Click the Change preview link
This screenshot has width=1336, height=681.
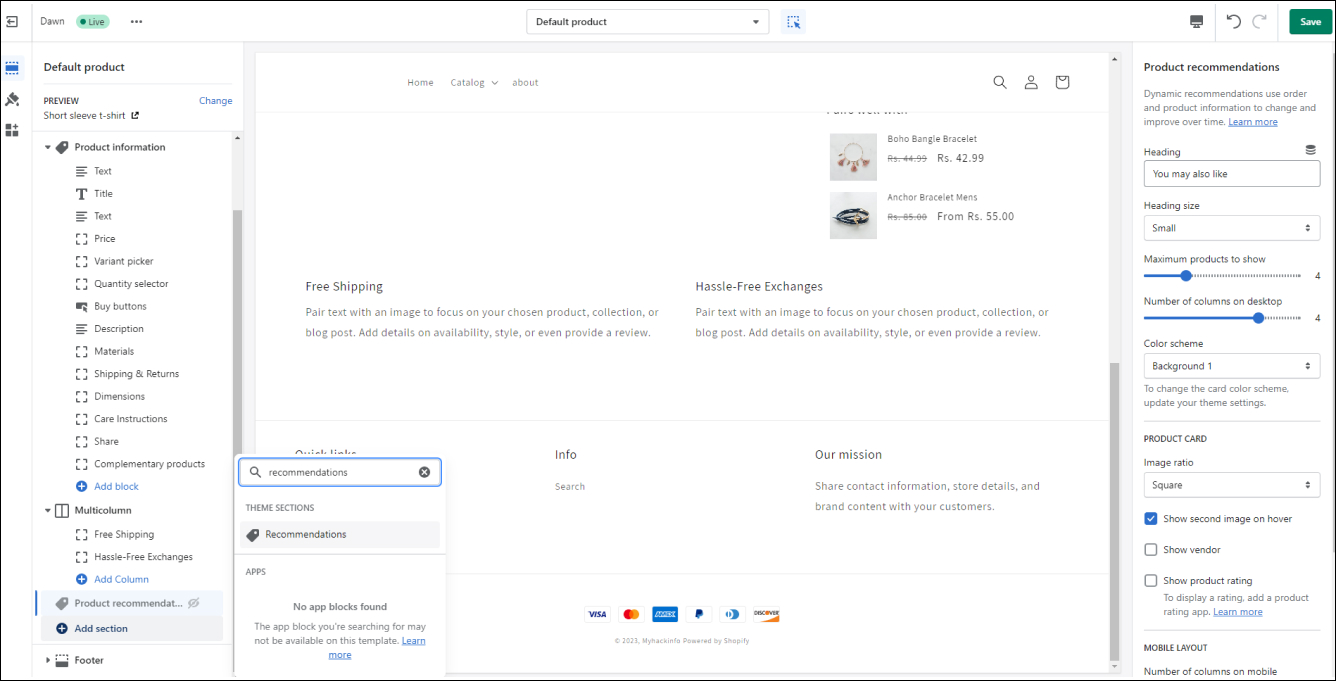(215, 100)
